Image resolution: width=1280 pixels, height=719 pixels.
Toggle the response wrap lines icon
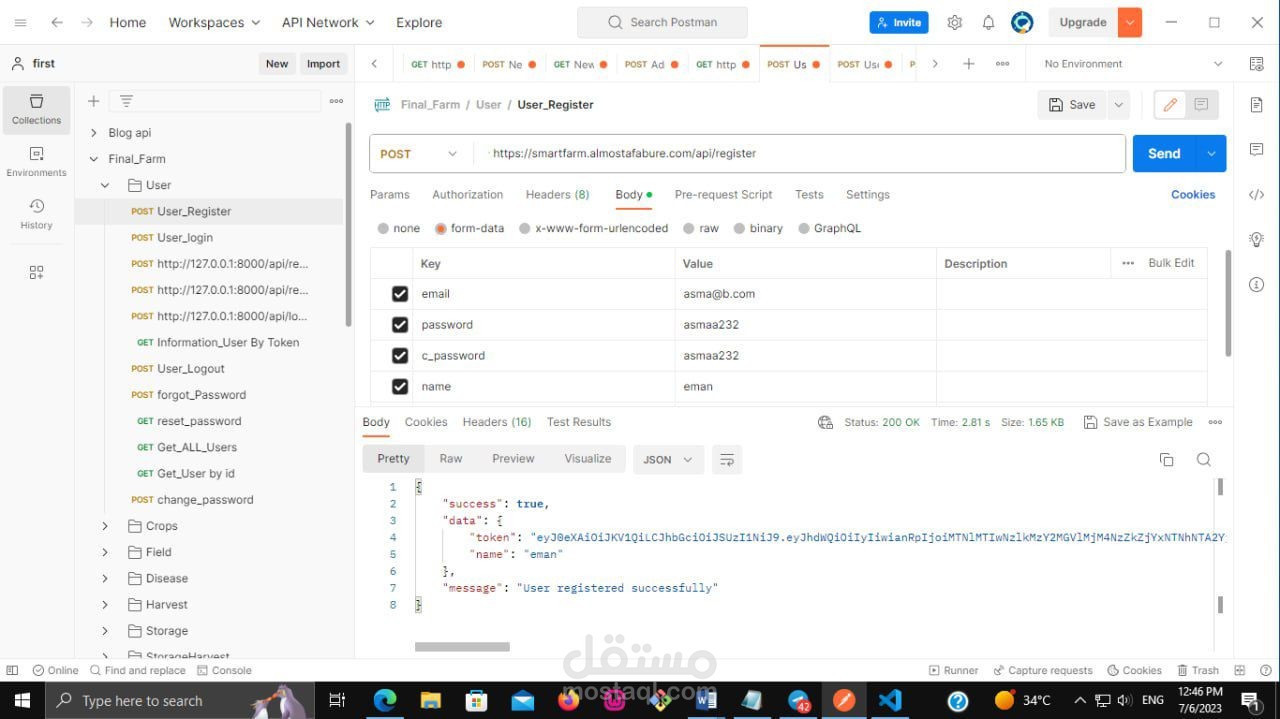click(727, 459)
